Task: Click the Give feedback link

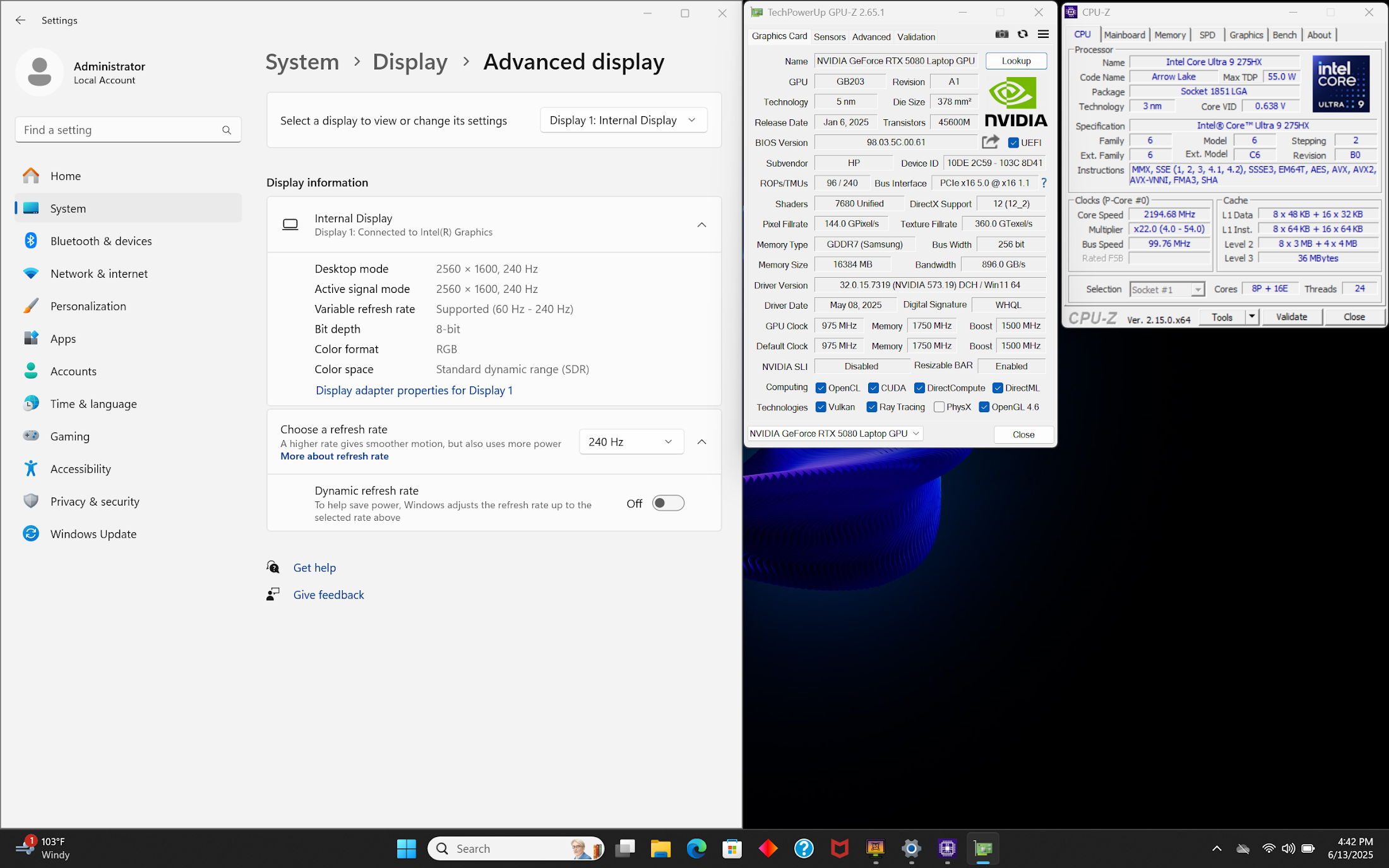Action: [328, 595]
